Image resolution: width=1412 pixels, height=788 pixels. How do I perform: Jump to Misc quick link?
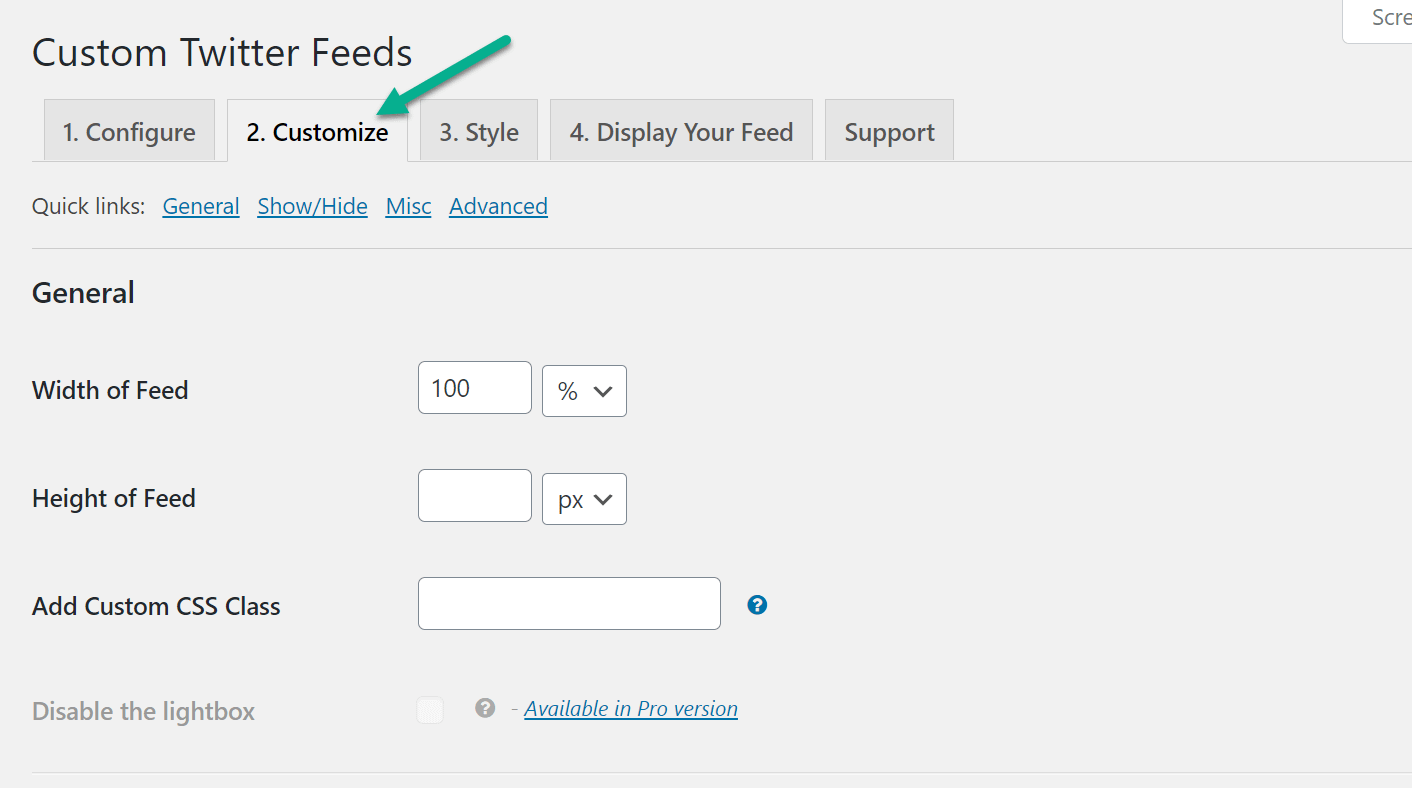(x=408, y=206)
